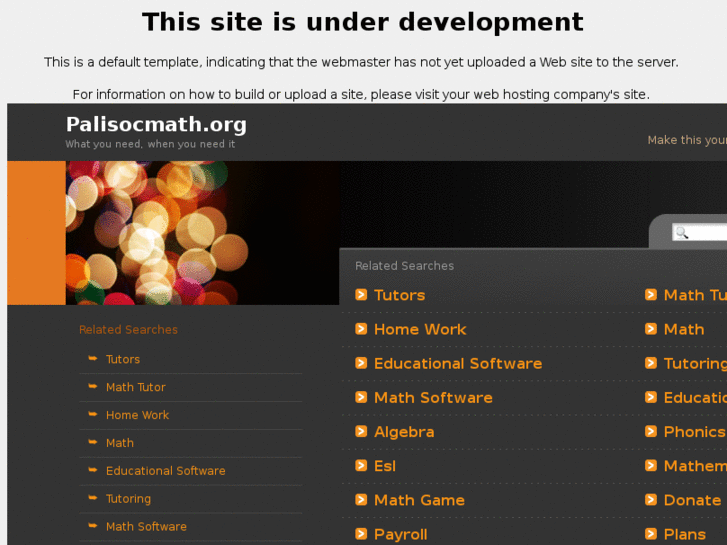The image size is (727, 545).
Task: Select Educational Software in the left sidebar
Action: [166, 471]
